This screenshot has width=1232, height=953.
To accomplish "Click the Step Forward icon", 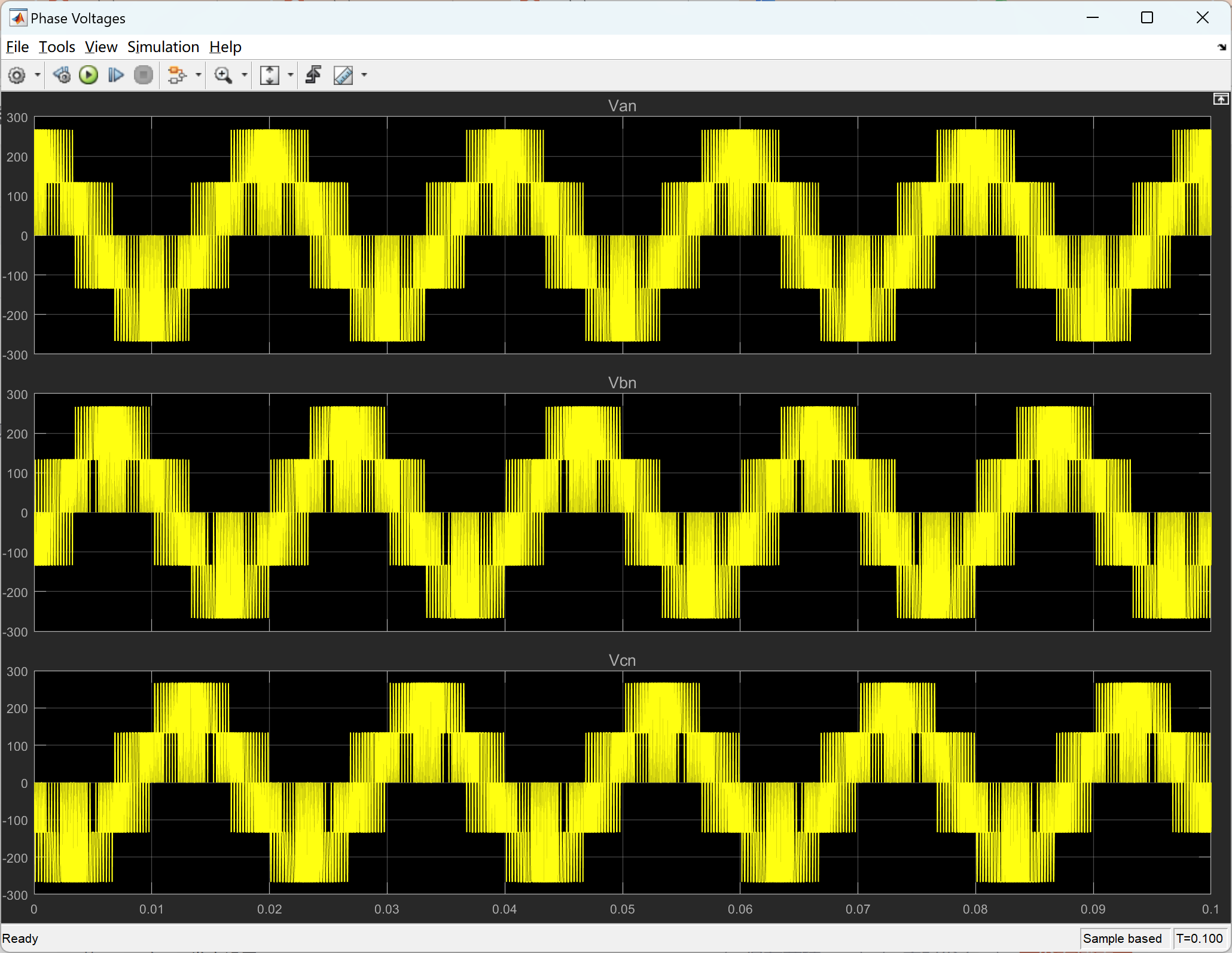I will pos(115,75).
